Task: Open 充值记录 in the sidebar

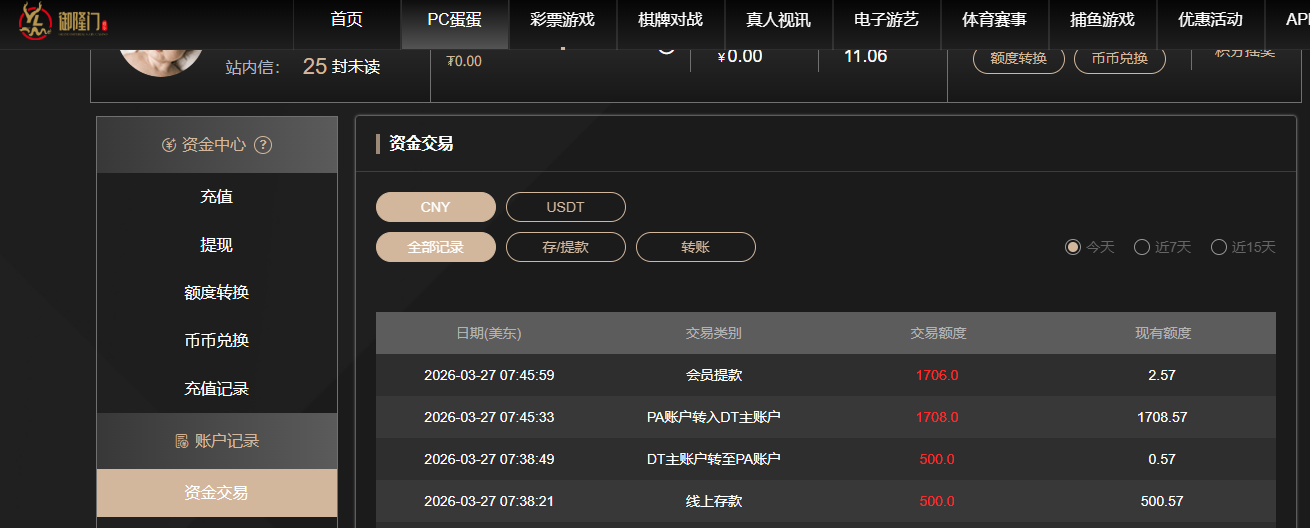Action: (217, 389)
